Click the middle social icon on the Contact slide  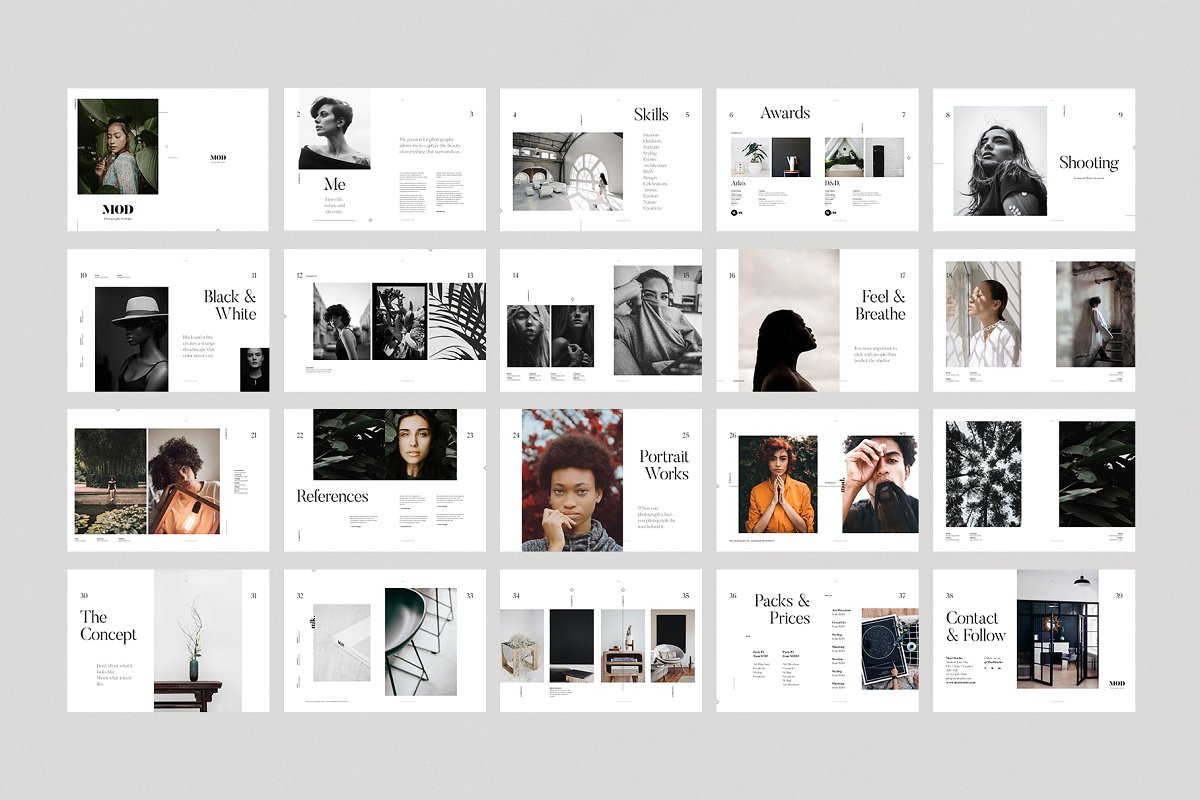click(x=993, y=668)
